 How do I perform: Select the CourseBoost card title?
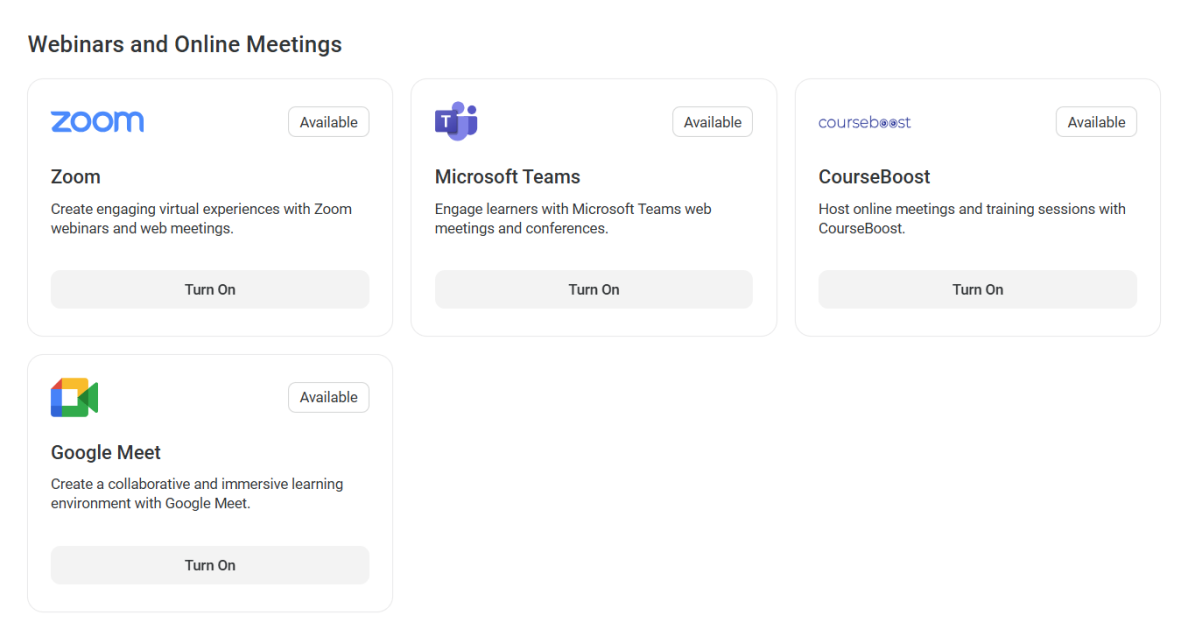(x=874, y=176)
